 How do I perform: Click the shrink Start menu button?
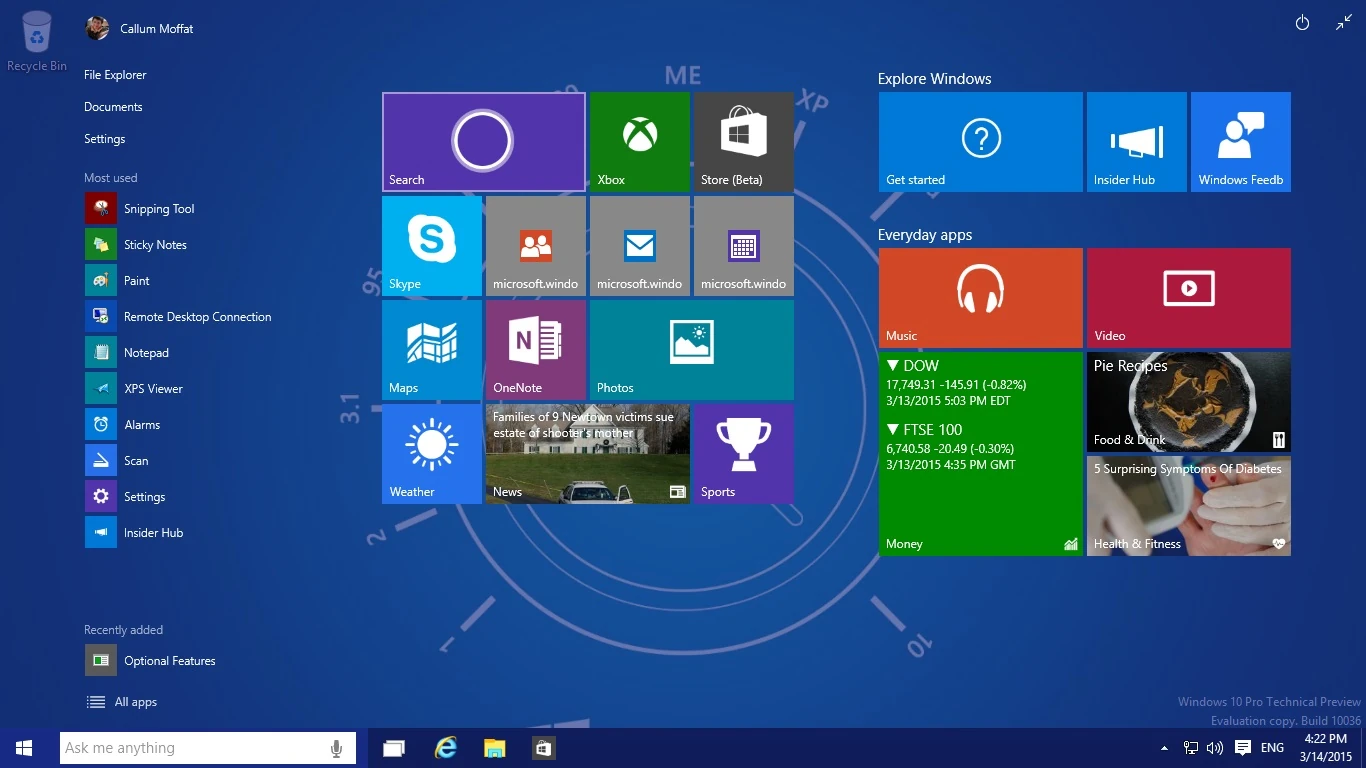coord(1344,23)
